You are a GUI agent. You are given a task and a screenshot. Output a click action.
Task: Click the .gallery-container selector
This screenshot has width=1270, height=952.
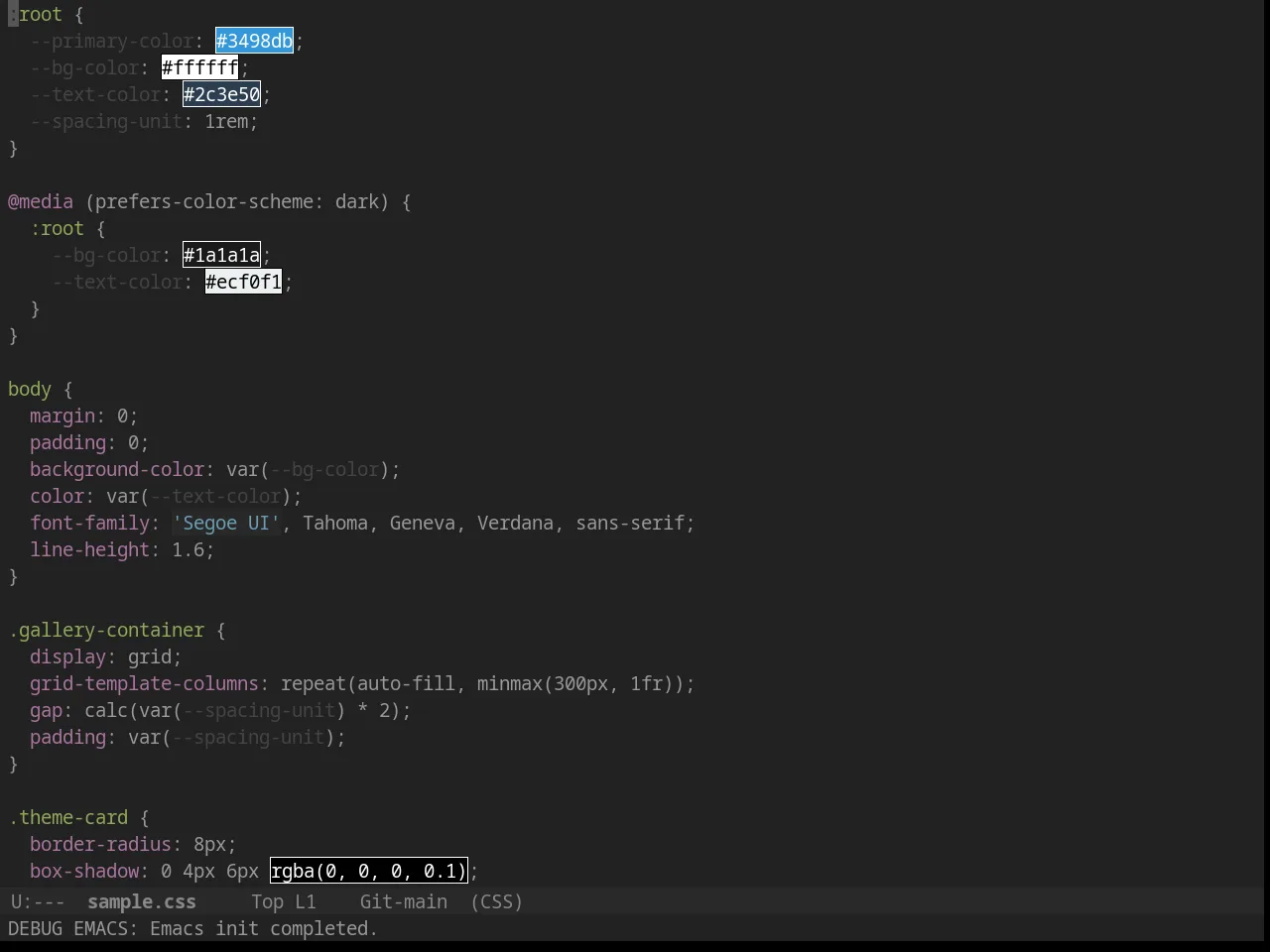106,630
